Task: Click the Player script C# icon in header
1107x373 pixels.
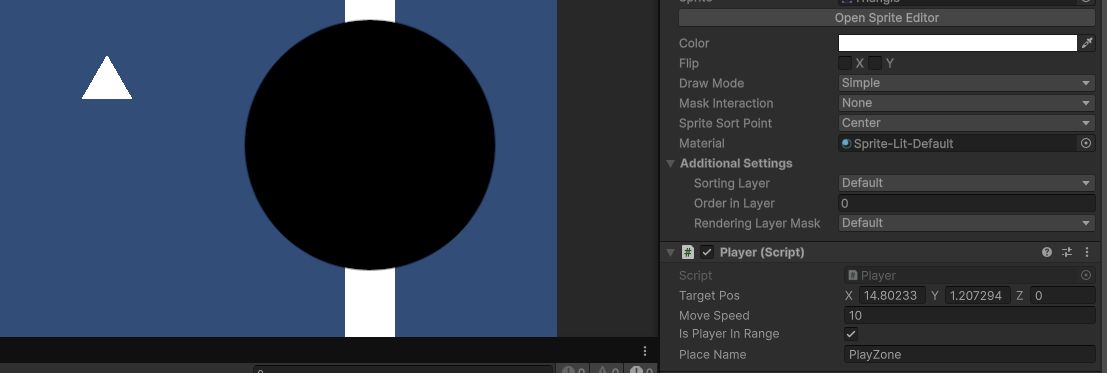Action: (x=688, y=252)
